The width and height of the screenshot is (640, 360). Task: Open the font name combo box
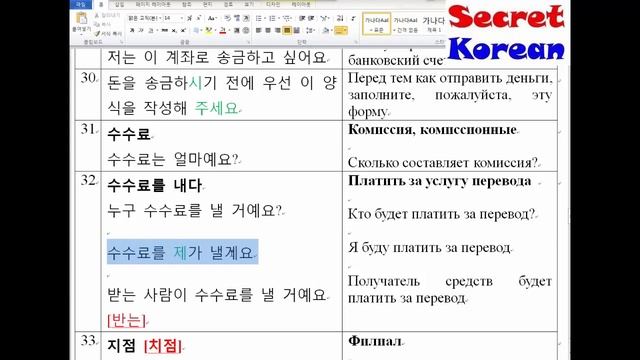(x=144, y=18)
